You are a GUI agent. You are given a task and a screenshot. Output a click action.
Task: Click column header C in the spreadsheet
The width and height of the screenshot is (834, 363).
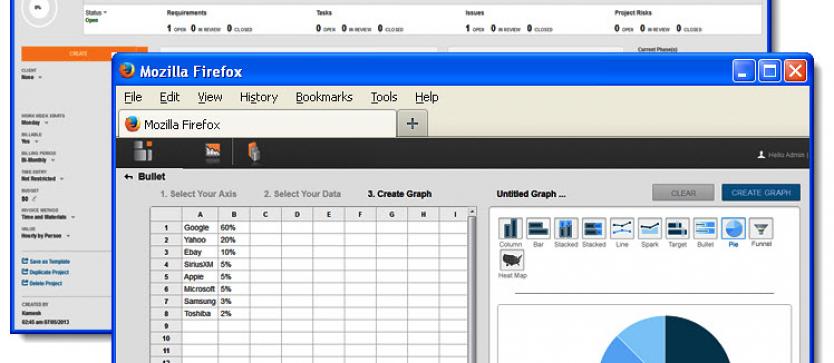pyautogui.click(x=266, y=214)
